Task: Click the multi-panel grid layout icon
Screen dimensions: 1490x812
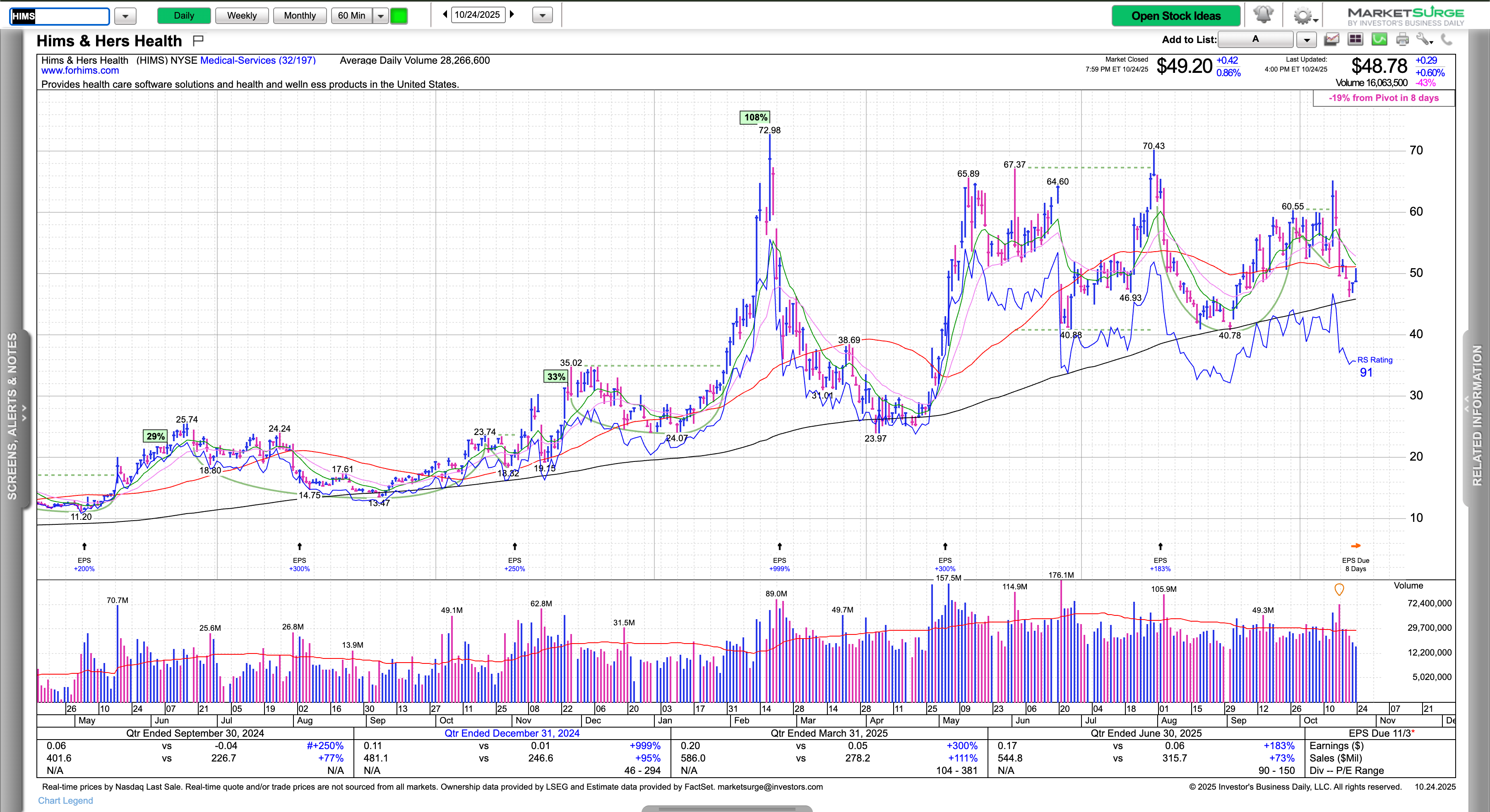Action: pyautogui.click(x=1355, y=39)
